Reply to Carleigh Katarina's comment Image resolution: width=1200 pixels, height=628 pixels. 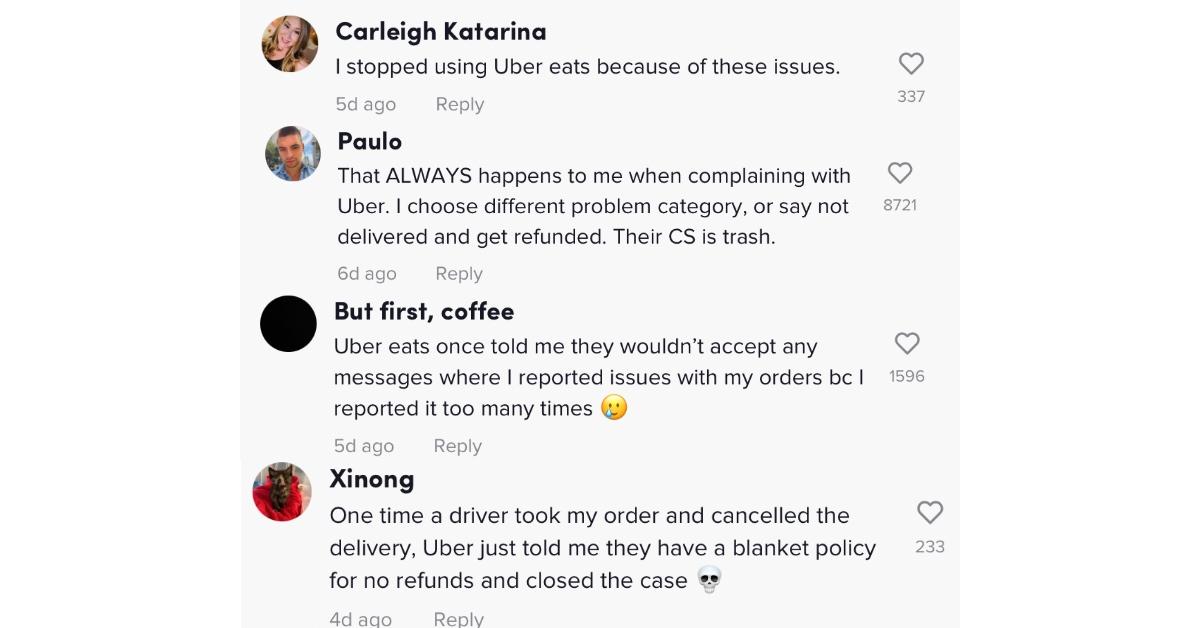pos(459,104)
